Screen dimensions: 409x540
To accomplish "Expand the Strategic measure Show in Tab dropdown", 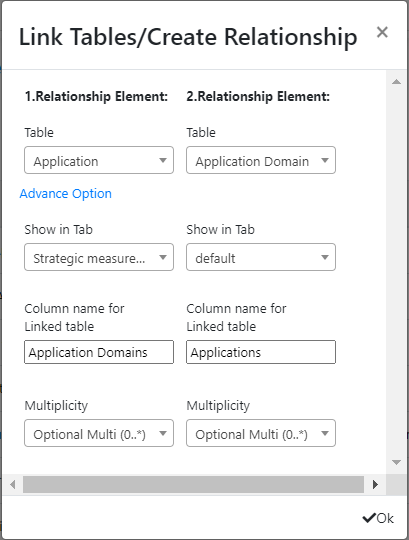I will click(x=99, y=257).
